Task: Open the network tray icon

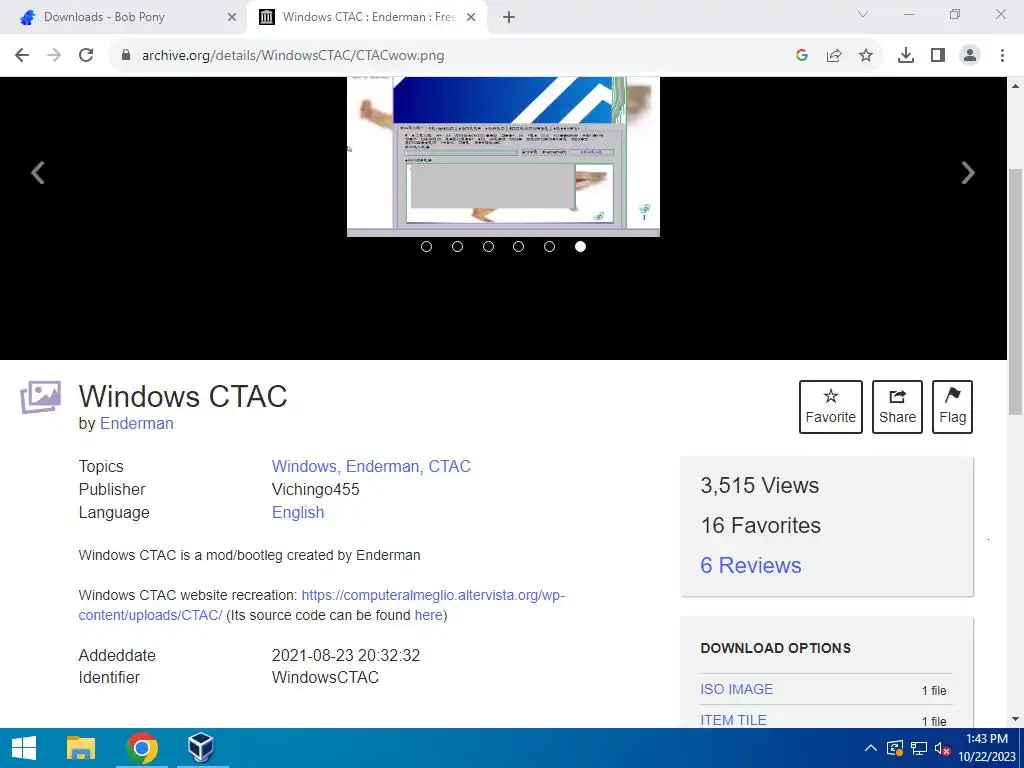Action: tap(919, 748)
